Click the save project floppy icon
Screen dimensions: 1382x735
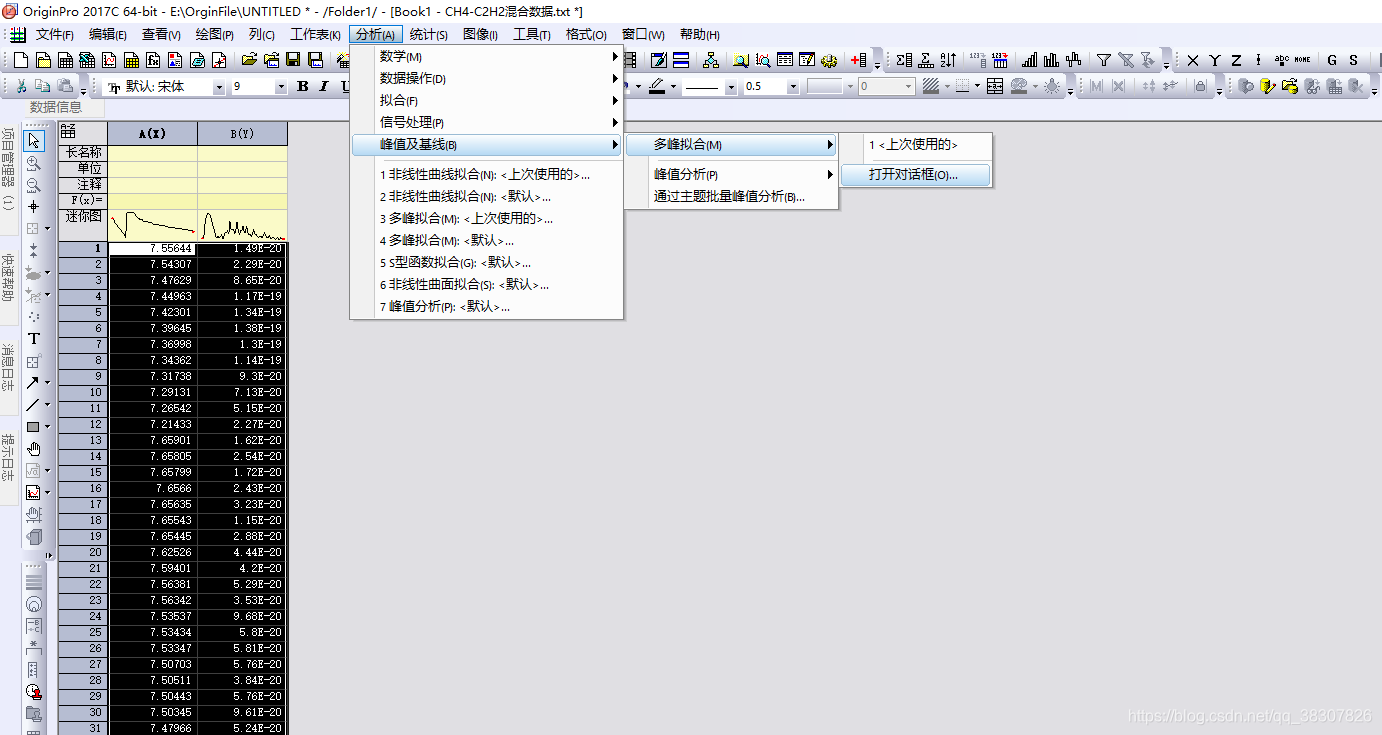click(x=293, y=60)
